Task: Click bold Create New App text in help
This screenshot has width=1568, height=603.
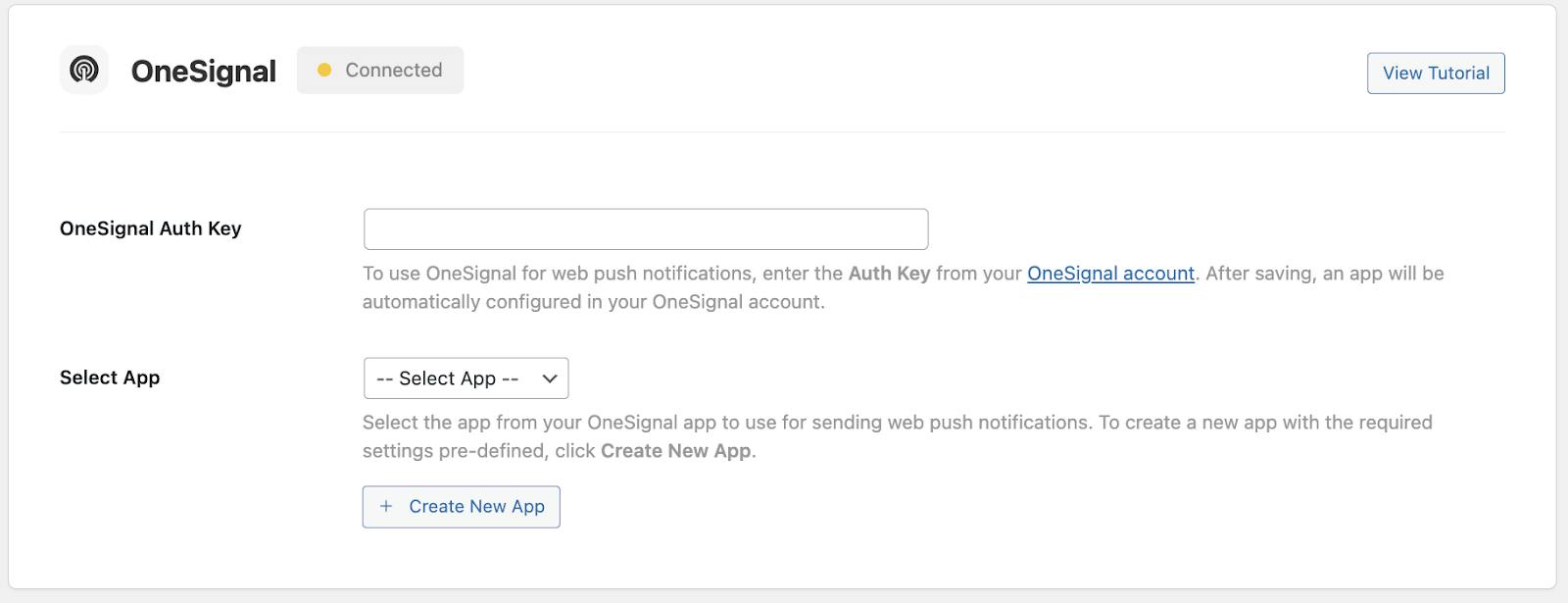Action: pyautogui.click(x=676, y=451)
